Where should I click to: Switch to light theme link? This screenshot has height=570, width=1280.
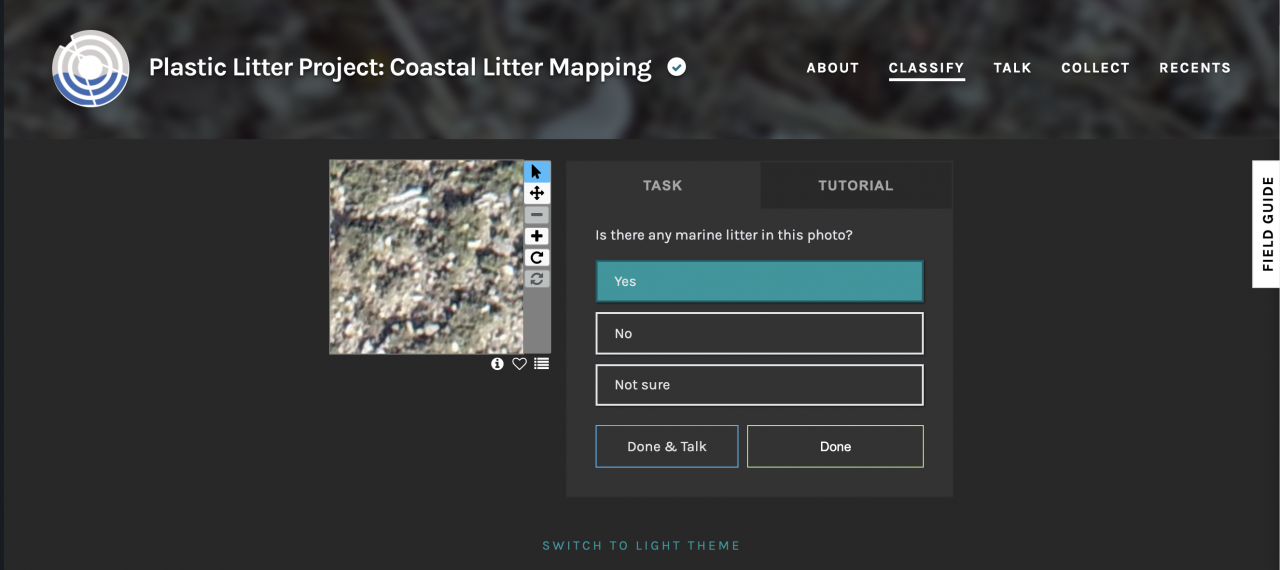[641, 546]
